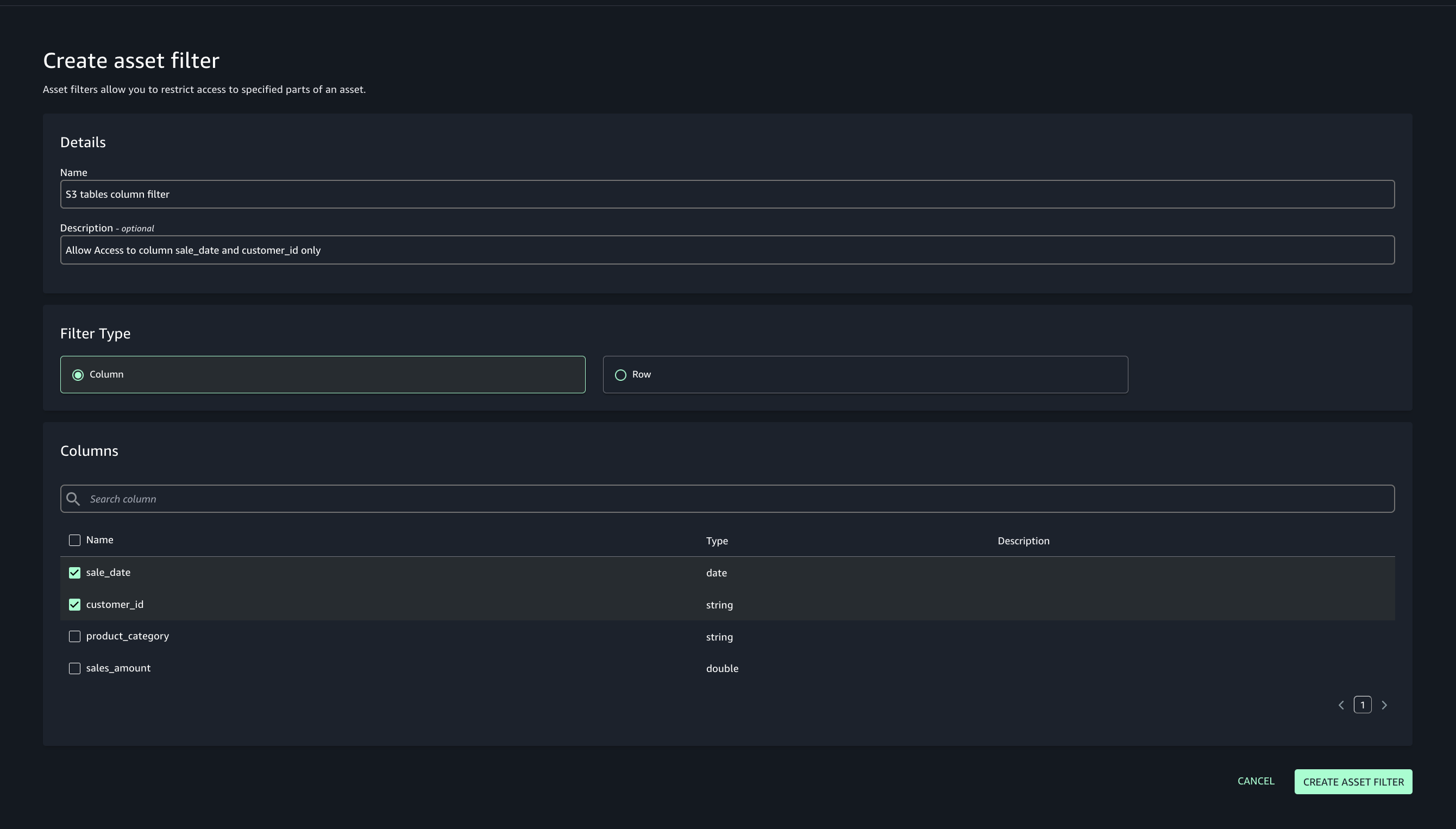Click the product_category row name

pos(128,636)
